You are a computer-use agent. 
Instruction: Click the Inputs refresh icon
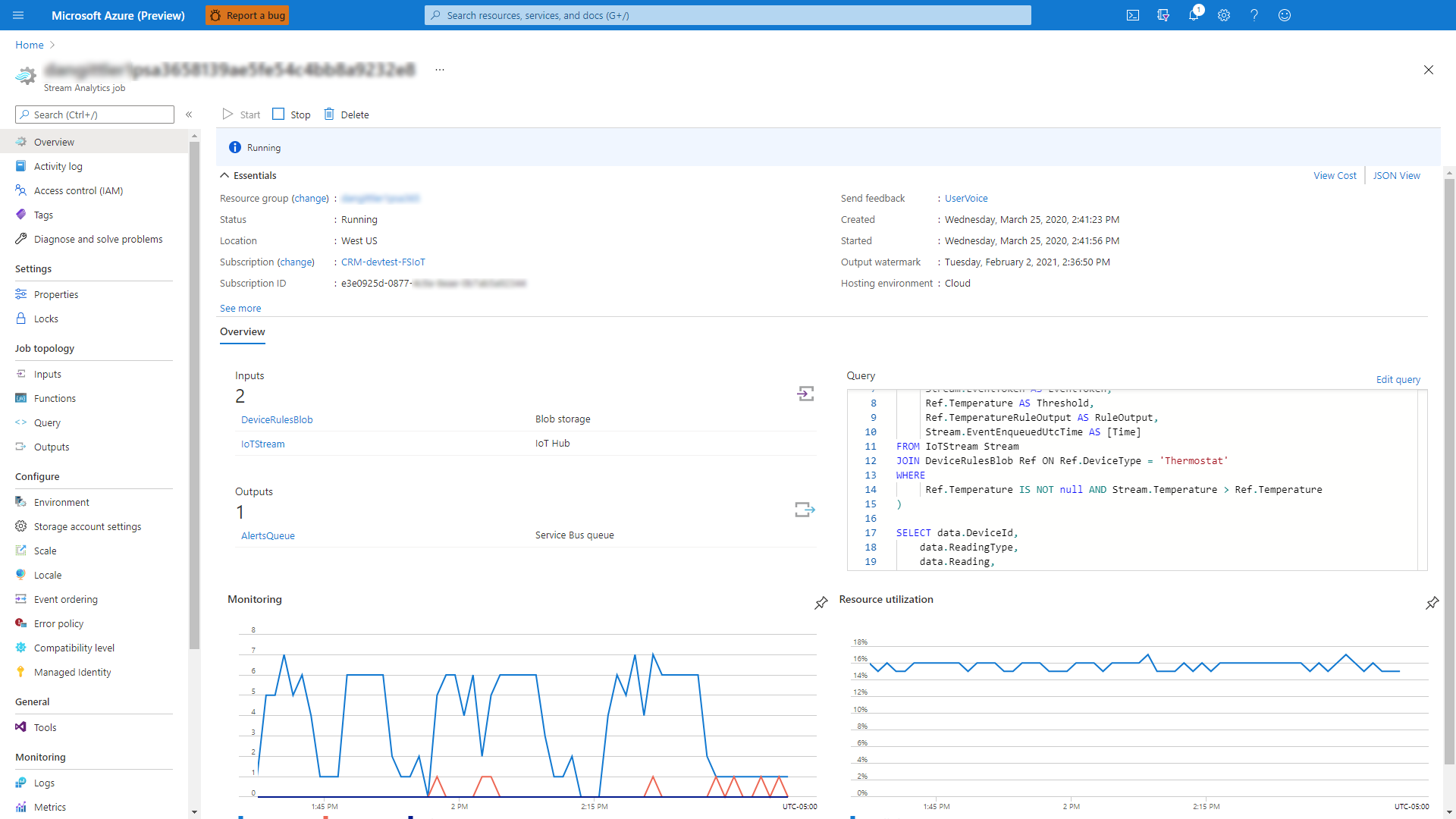pos(806,393)
